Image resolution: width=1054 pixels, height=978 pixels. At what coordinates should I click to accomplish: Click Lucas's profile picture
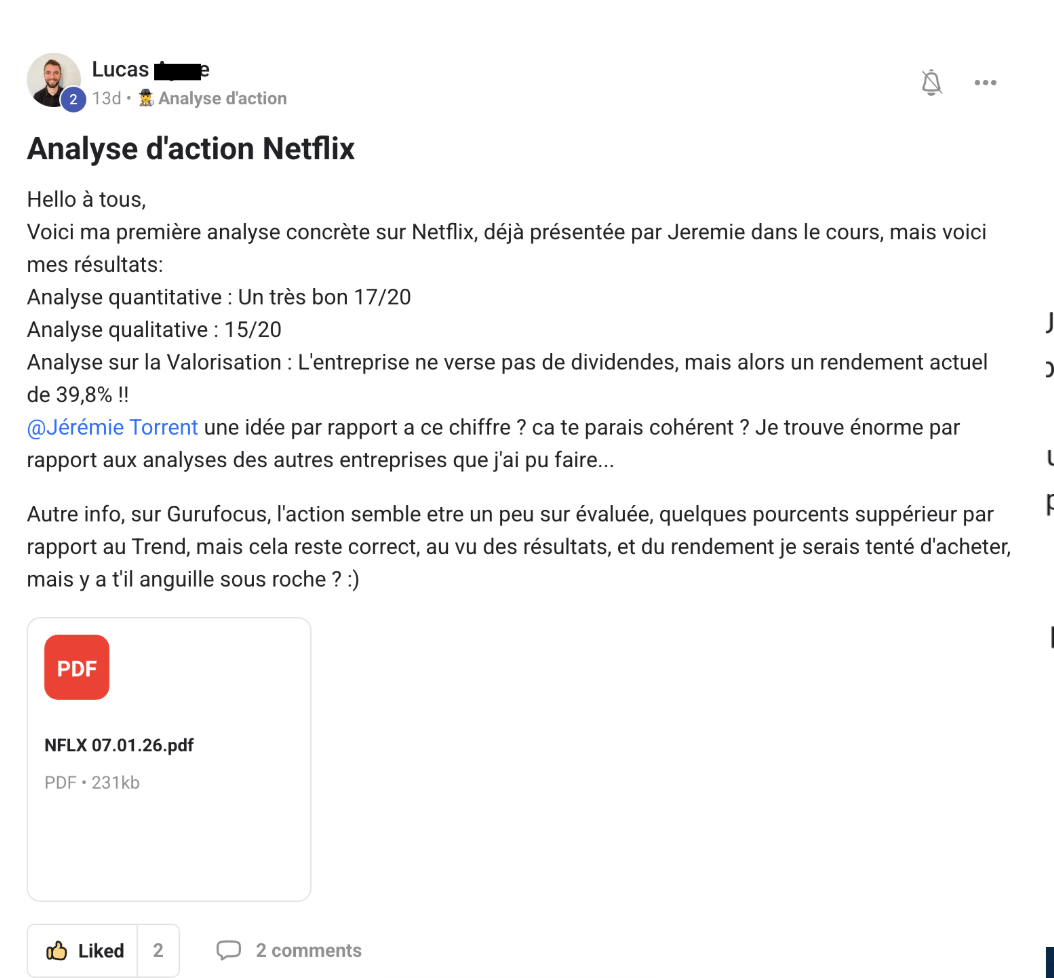53,79
